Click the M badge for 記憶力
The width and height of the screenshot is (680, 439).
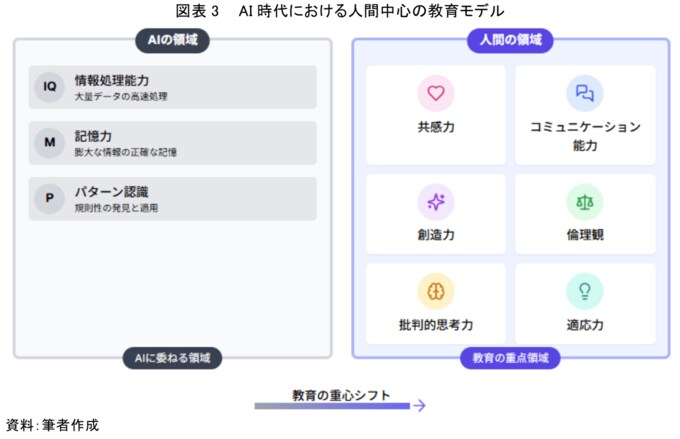pos(49,143)
